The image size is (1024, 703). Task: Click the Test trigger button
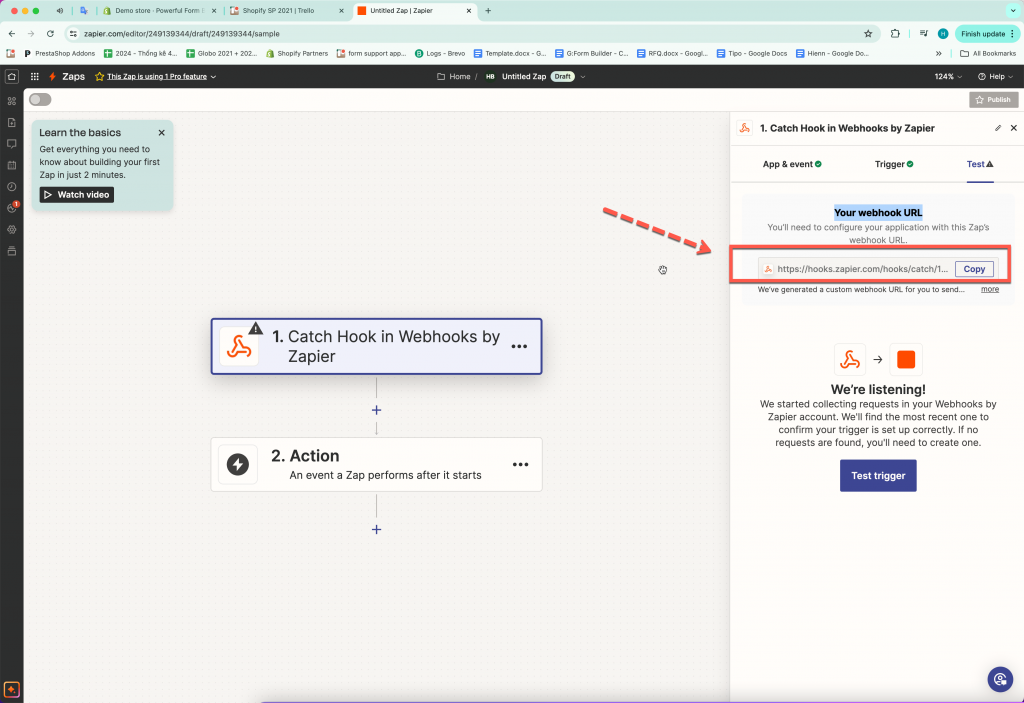pos(877,476)
